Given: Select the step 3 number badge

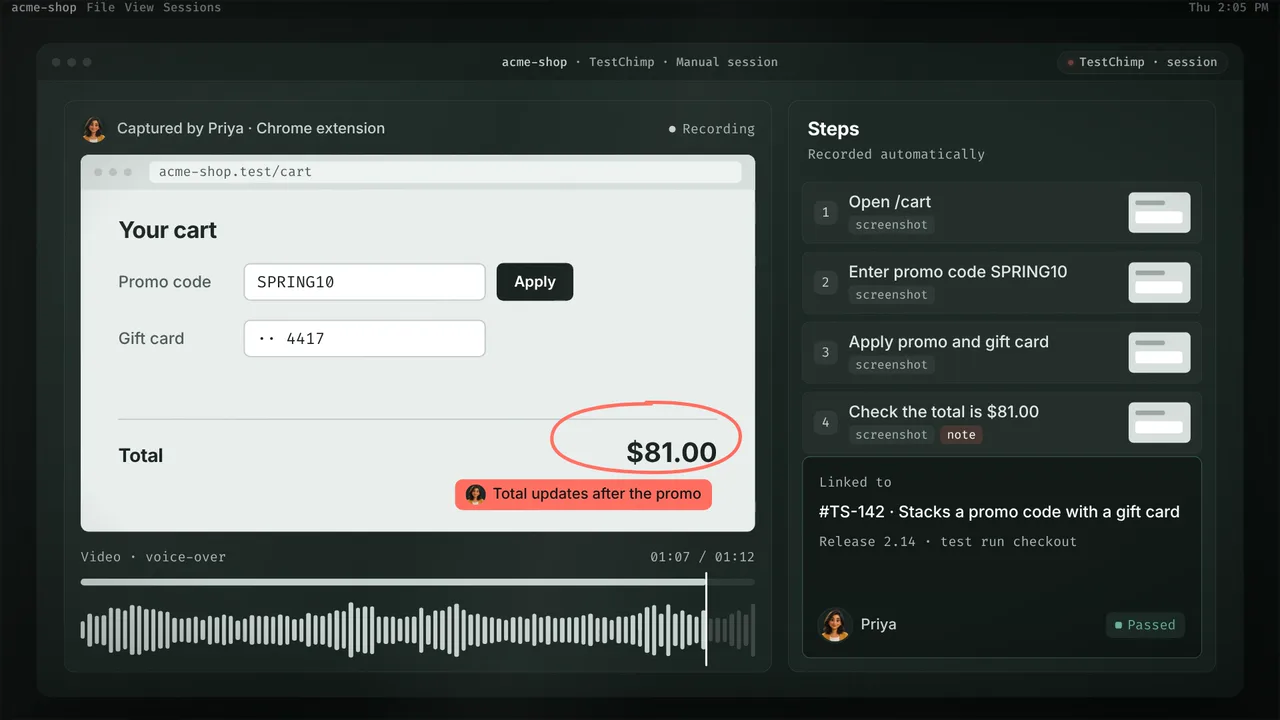Looking at the screenshot, I should (x=825, y=352).
